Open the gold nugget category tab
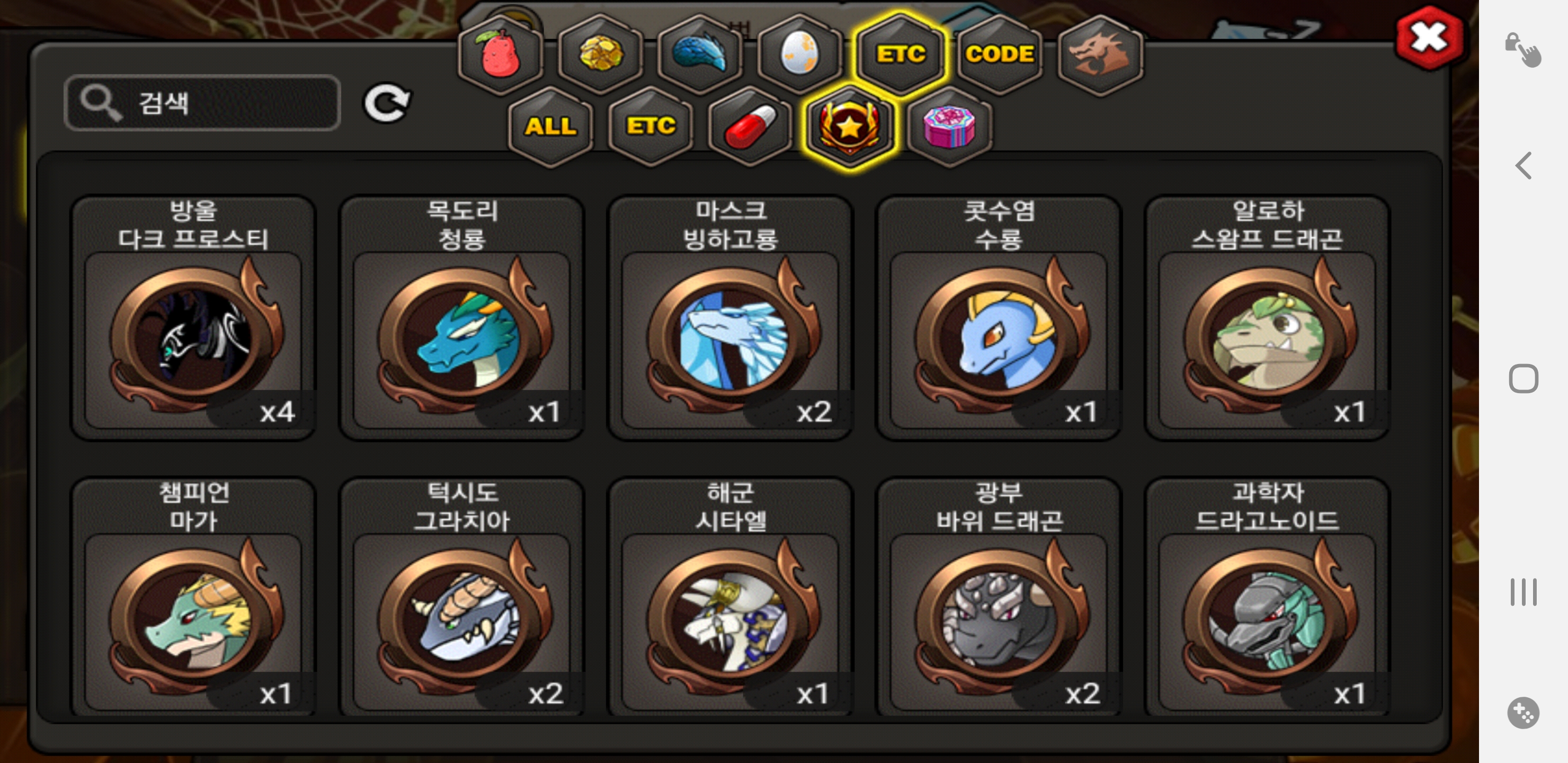1568x763 pixels. (600, 54)
